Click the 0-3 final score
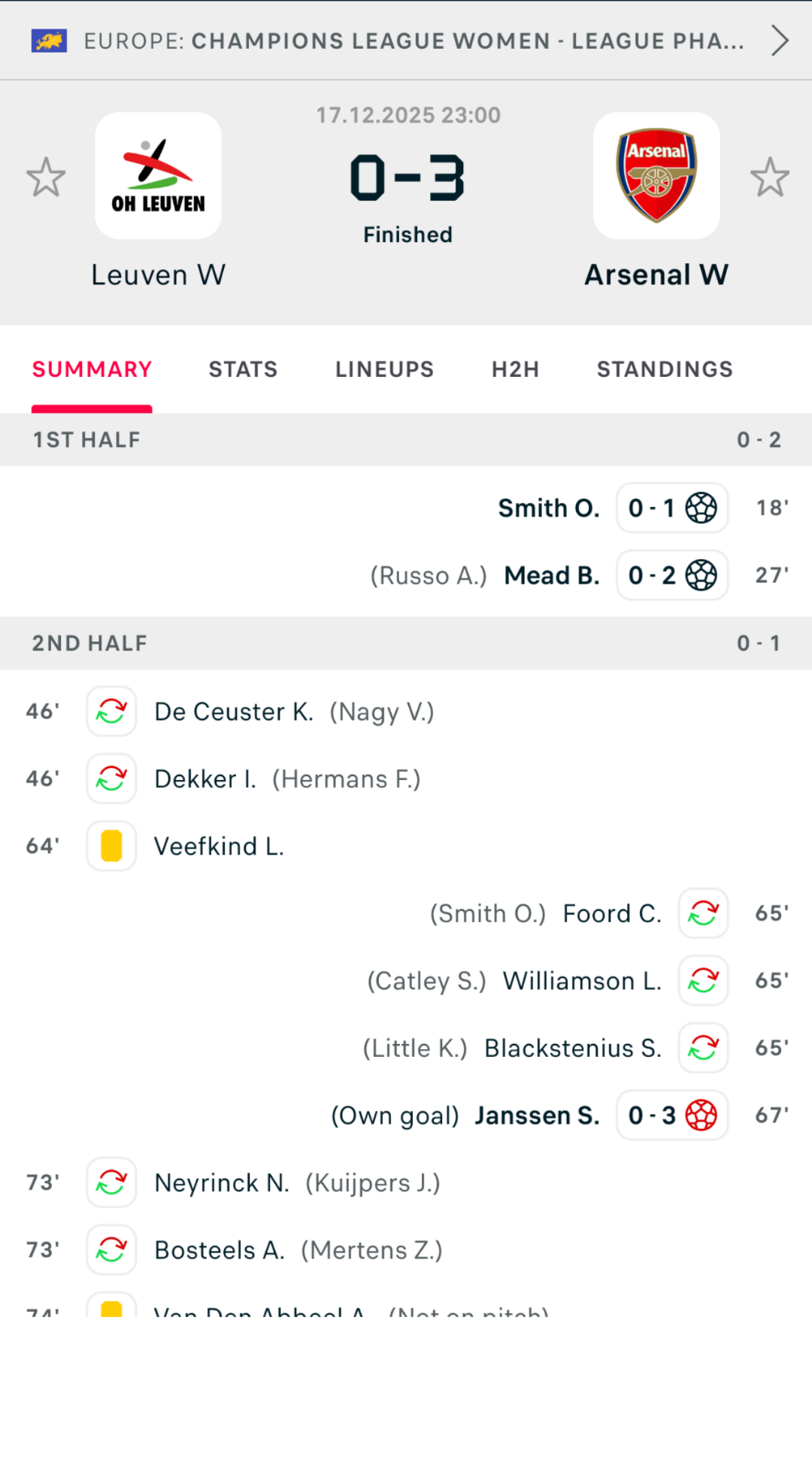This screenshot has height=1460, width=812. (x=407, y=178)
